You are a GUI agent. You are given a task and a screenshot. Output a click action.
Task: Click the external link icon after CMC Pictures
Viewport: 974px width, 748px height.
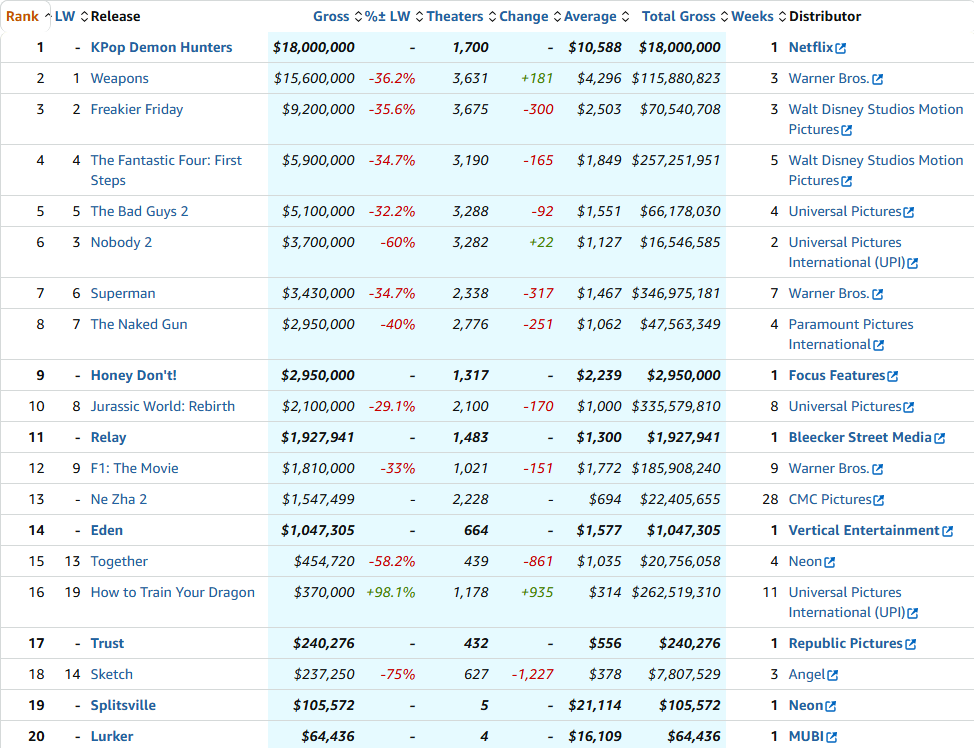tap(879, 500)
